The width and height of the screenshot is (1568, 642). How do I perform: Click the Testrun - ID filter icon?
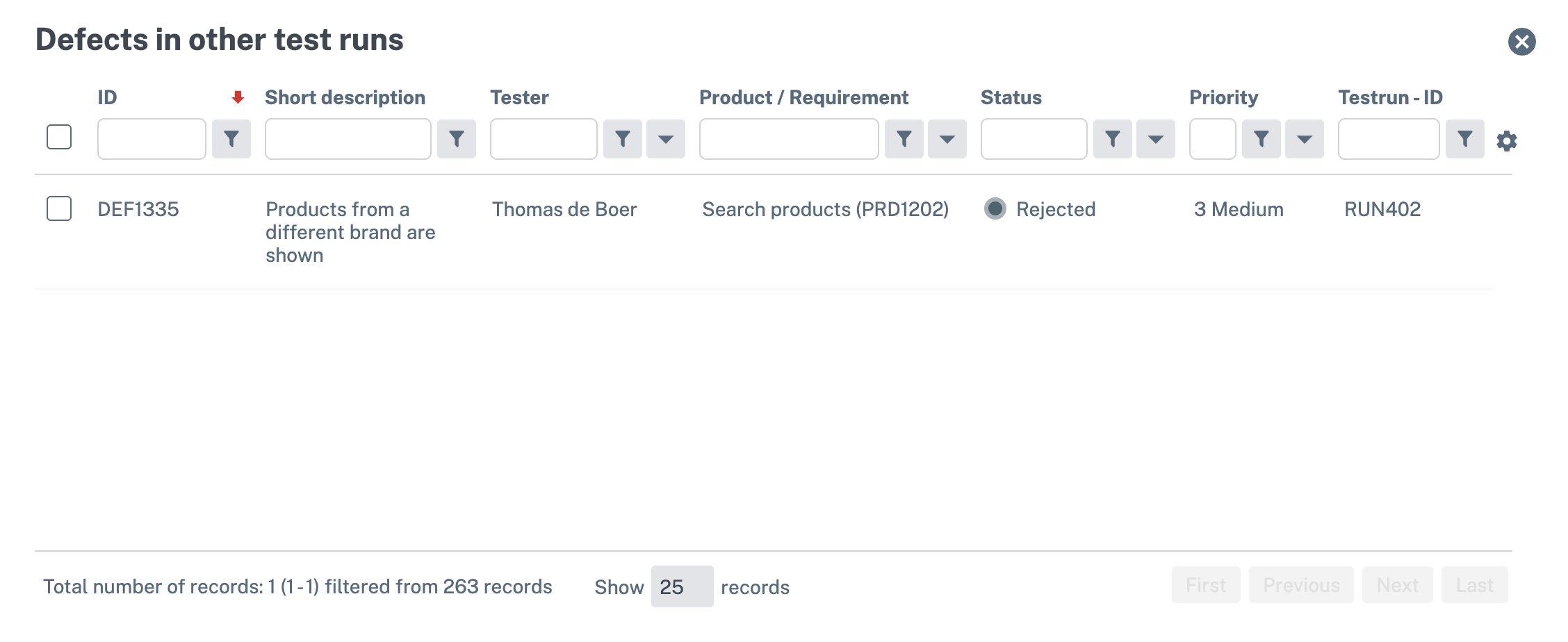(1464, 139)
